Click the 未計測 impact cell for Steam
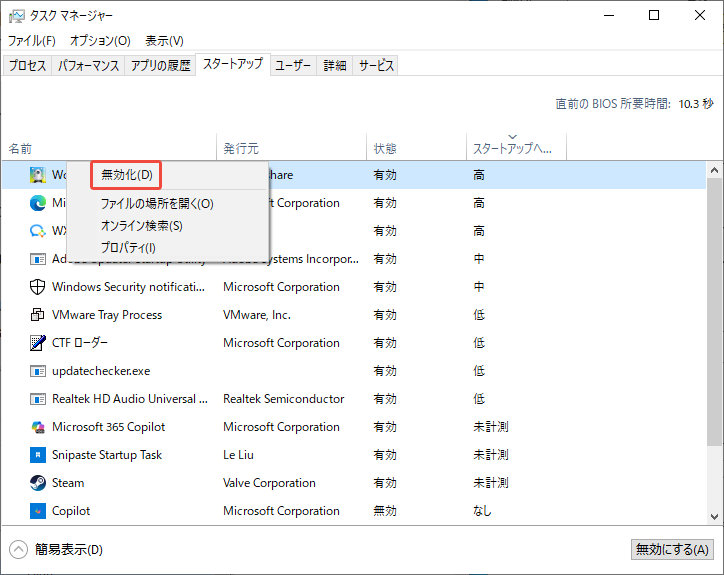Image resolution: width=724 pixels, height=575 pixels. [x=490, y=483]
